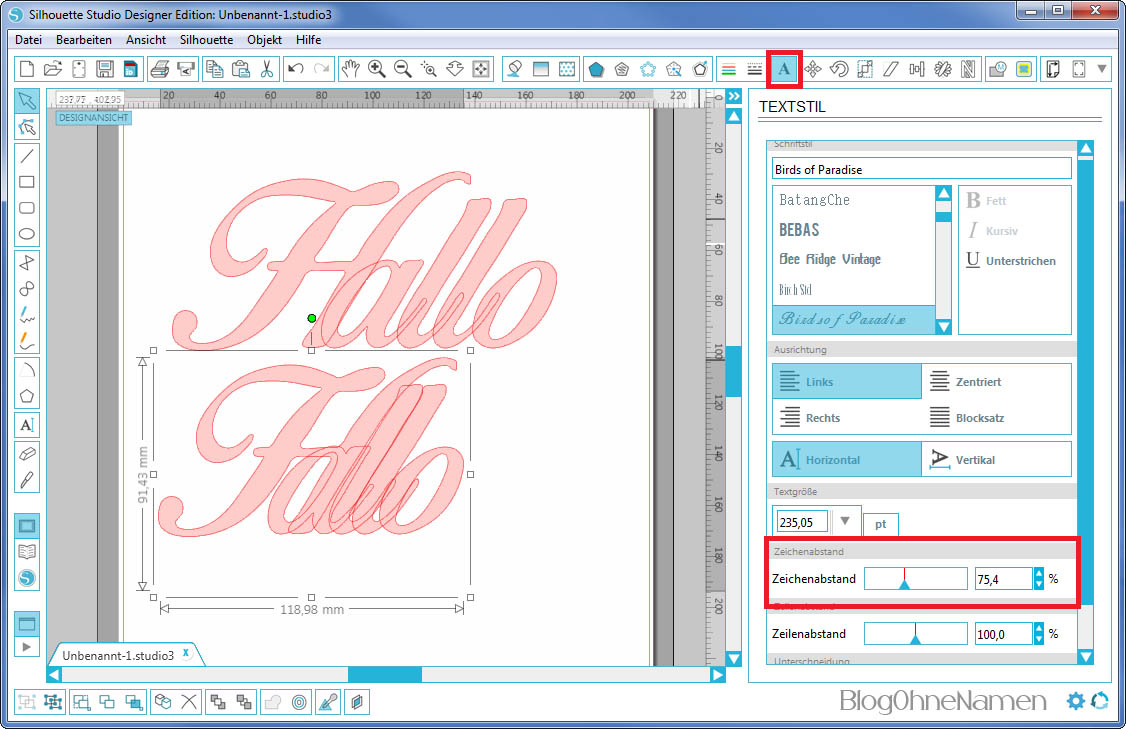Click the Offset concentric rings icon

[299, 702]
